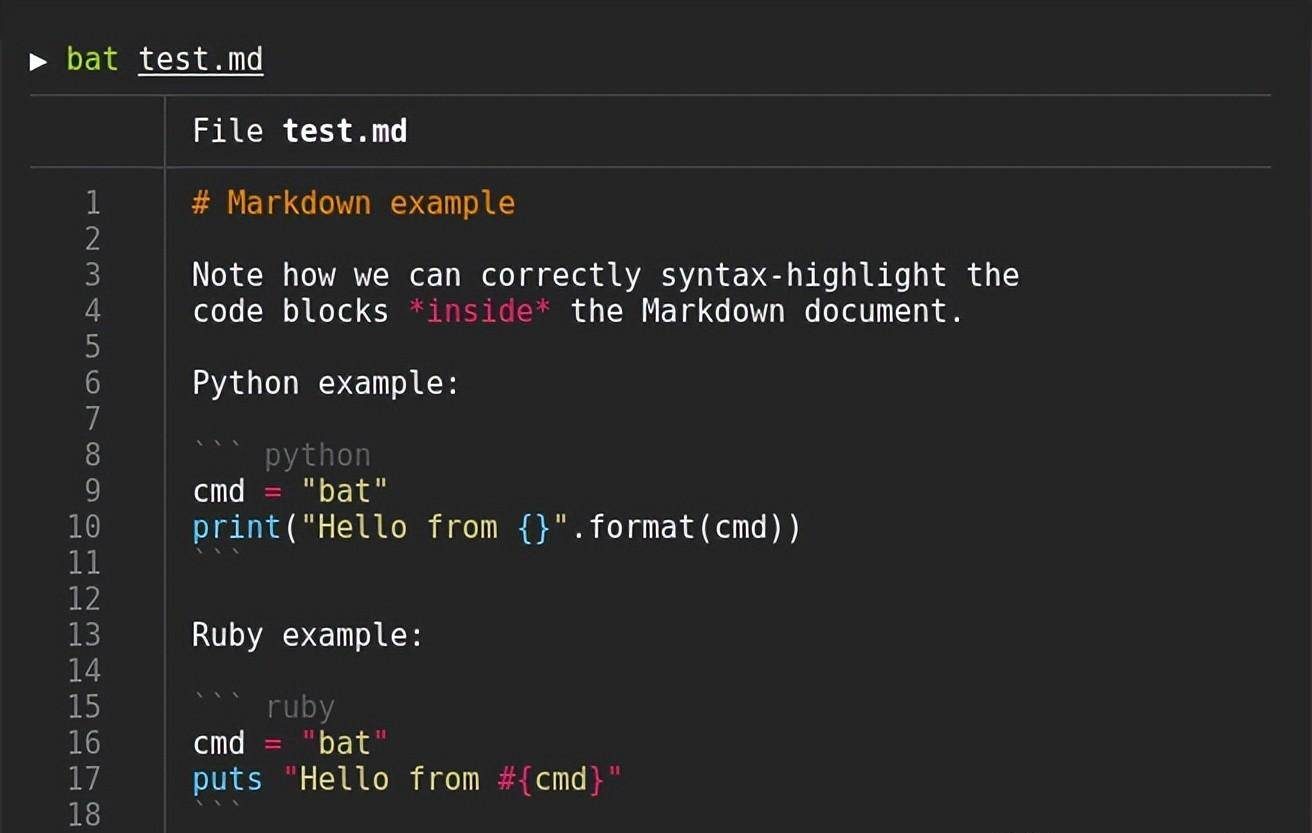Click line number 4 in gutter
Image resolution: width=1312 pixels, height=833 pixels.
(92, 311)
